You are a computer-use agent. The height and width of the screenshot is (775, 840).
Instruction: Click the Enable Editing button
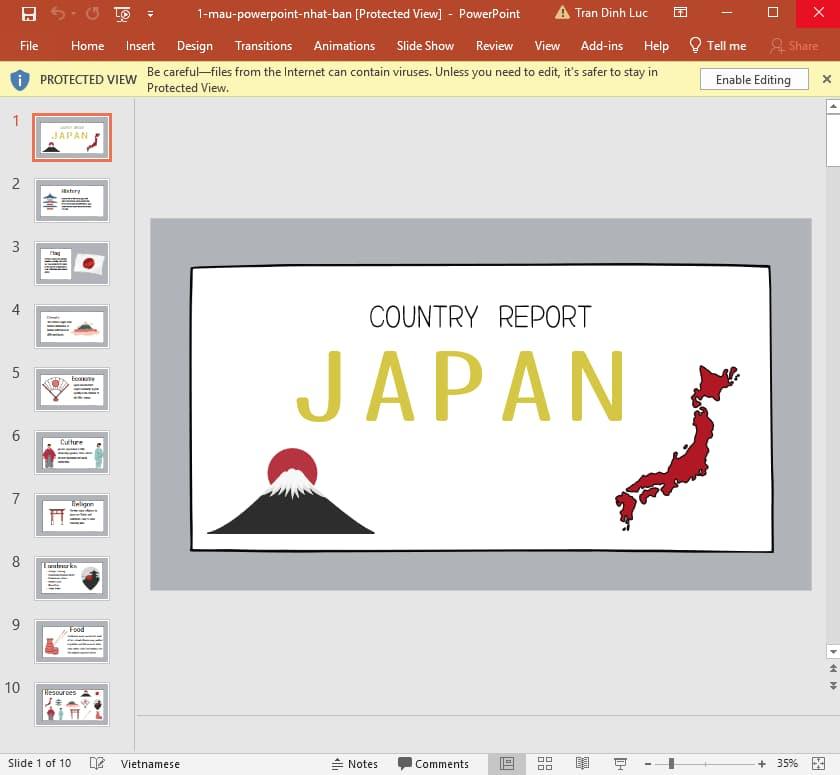coord(753,78)
